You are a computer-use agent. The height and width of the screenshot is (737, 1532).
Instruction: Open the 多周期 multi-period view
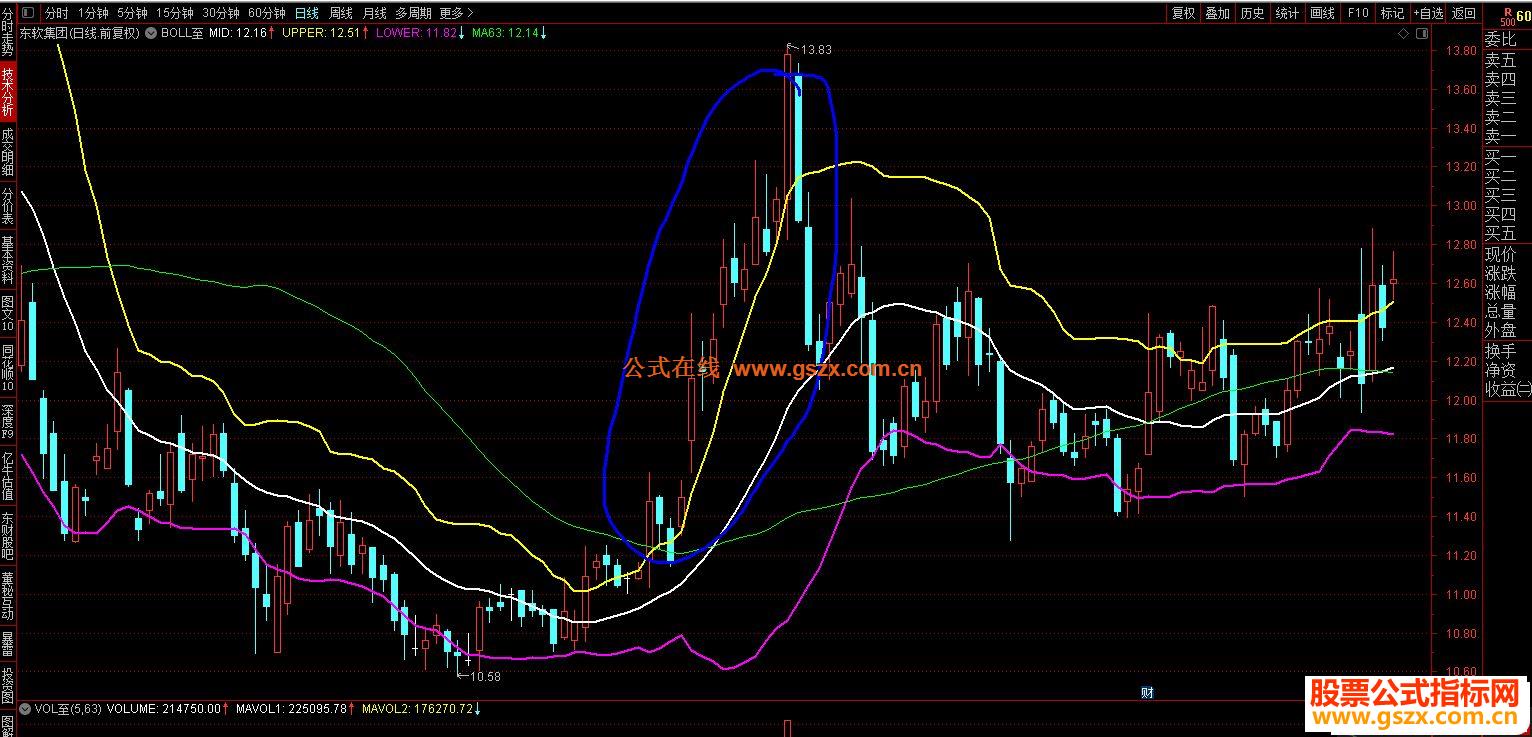coord(414,13)
